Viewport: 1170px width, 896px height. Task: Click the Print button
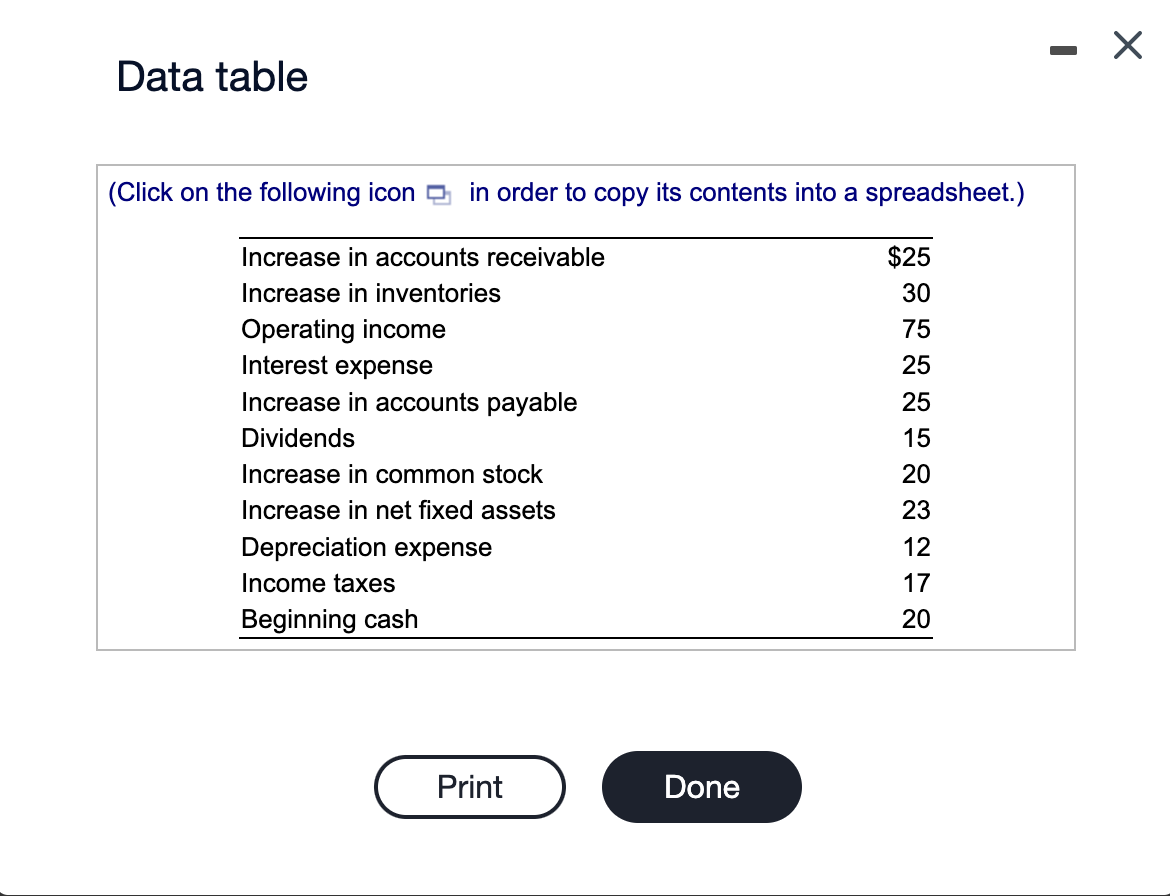(469, 787)
